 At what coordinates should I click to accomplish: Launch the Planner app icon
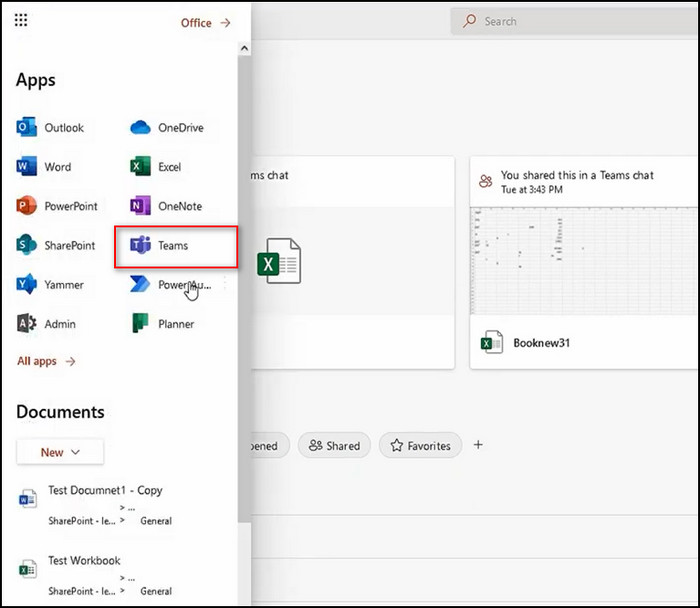[x=140, y=324]
